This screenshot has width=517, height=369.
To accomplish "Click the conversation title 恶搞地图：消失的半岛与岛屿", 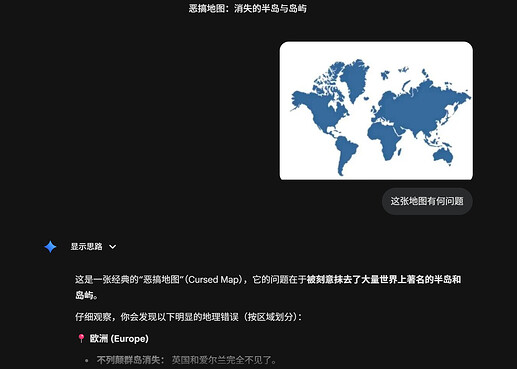I will coord(248,9).
